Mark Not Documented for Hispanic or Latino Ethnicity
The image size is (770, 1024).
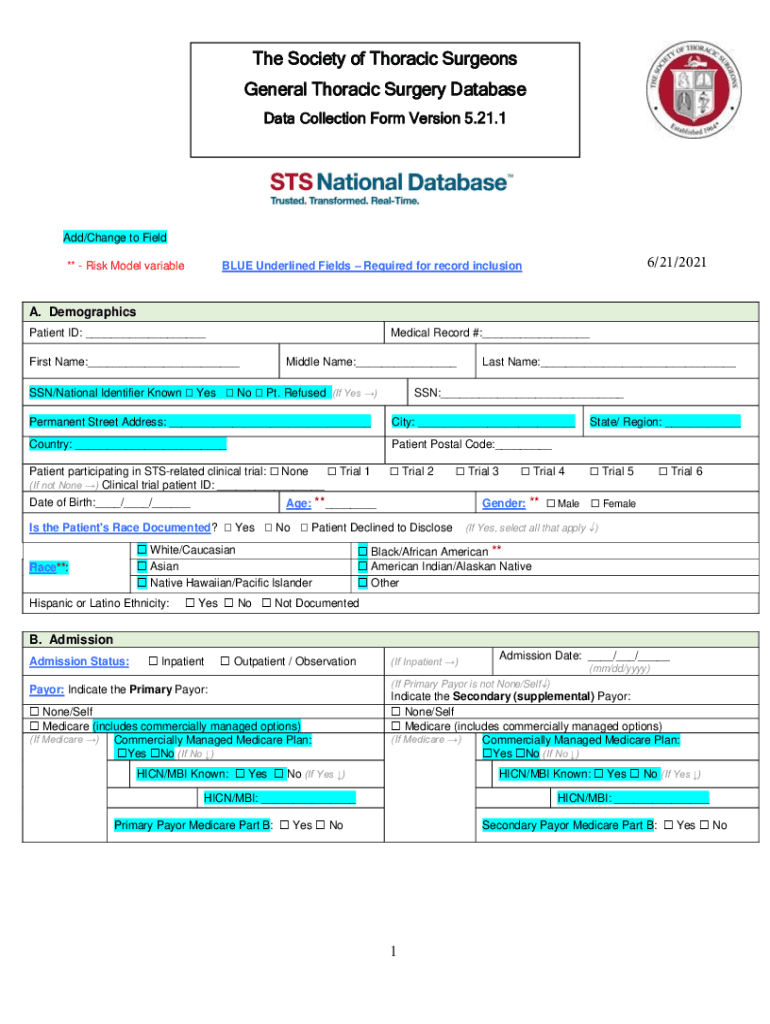[x=266, y=603]
